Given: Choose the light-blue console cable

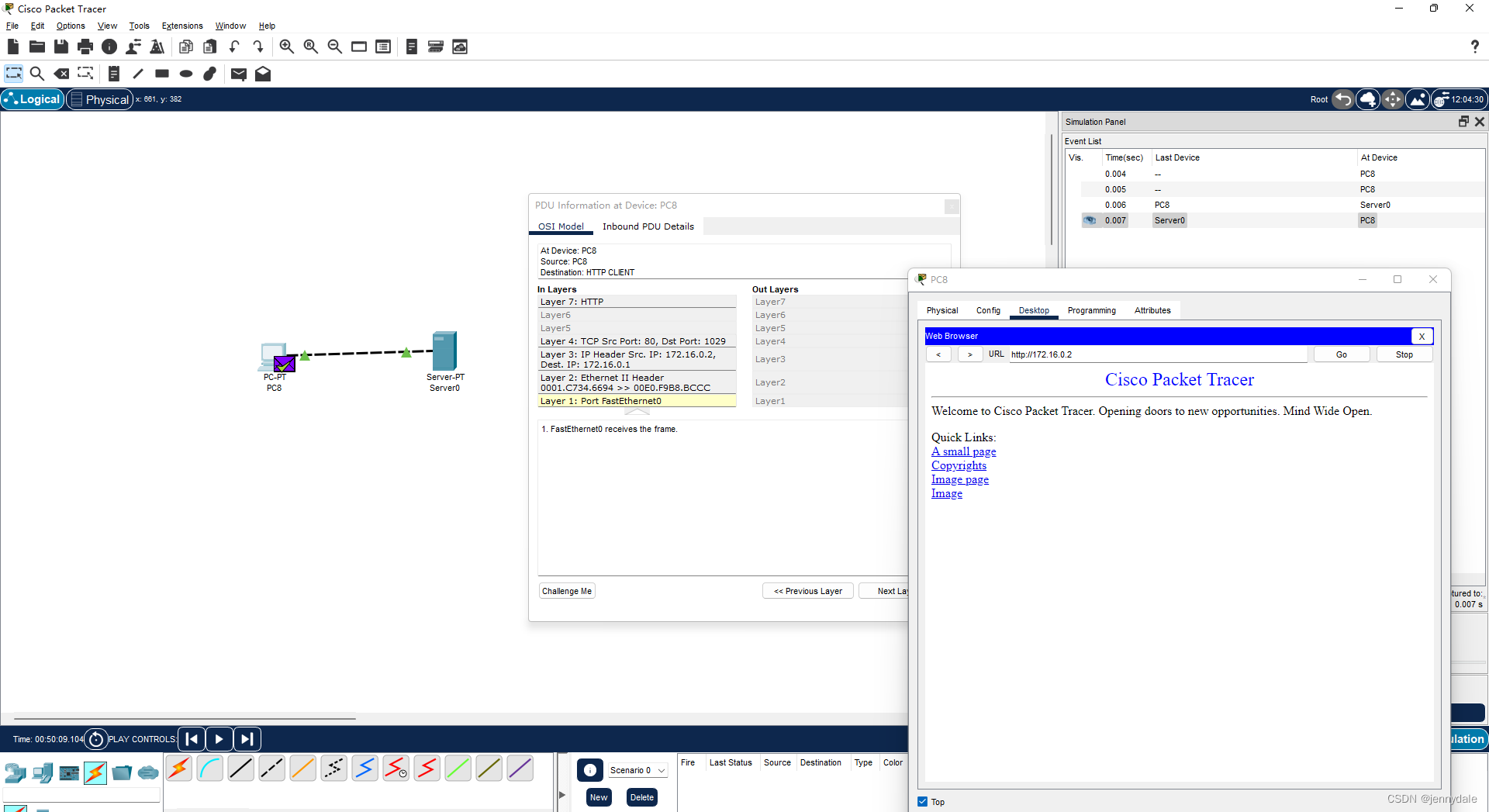Looking at the screenshot, I should coord(210,769).
